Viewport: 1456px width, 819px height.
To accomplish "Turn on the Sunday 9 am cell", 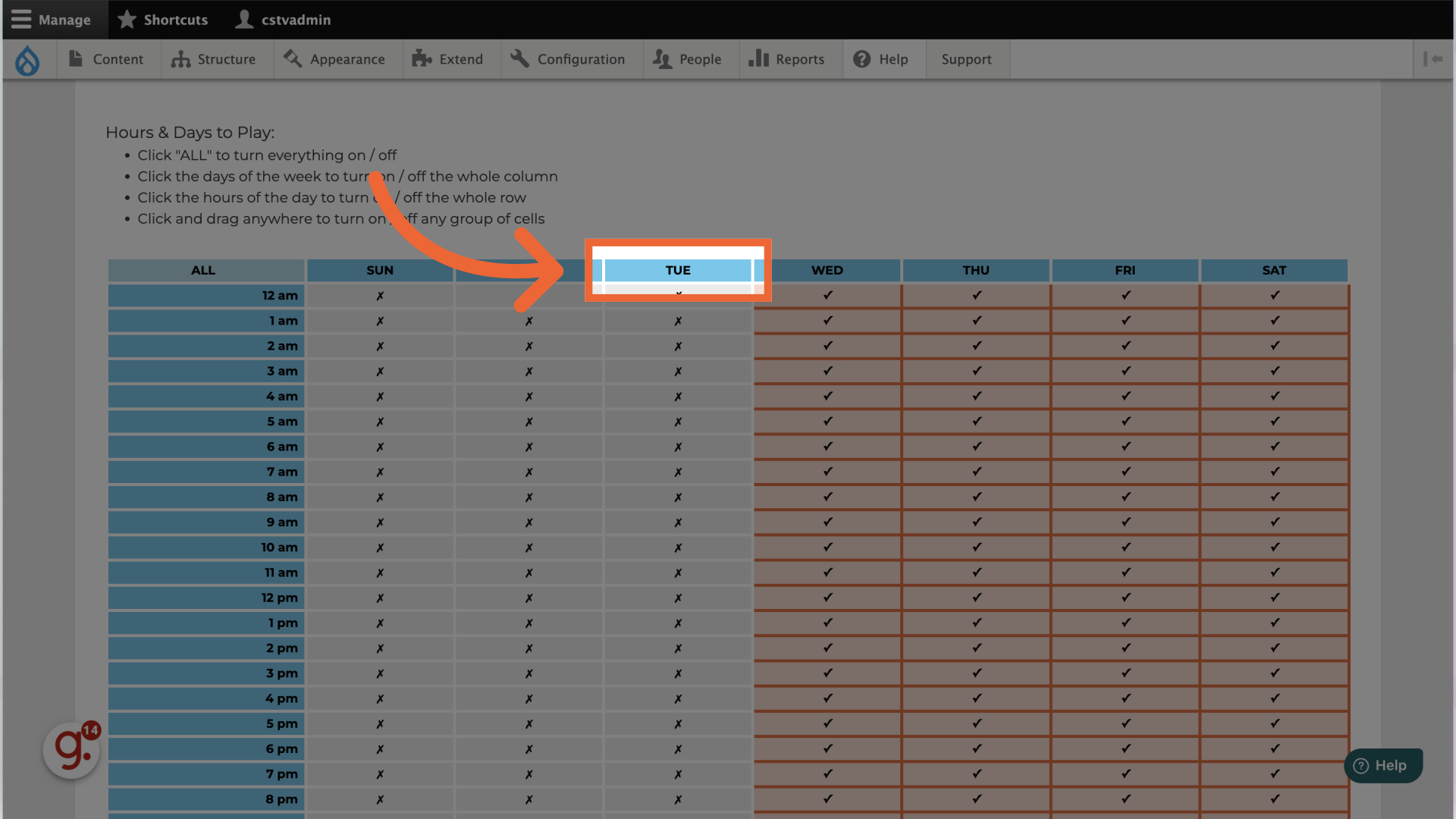I will click(380, 522).
